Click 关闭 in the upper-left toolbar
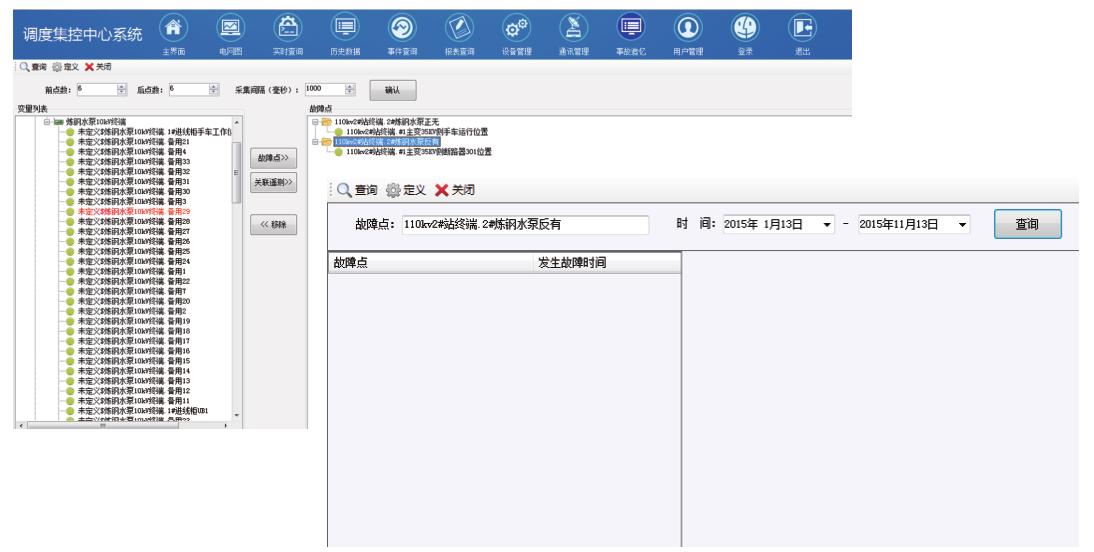 point(98,67)
